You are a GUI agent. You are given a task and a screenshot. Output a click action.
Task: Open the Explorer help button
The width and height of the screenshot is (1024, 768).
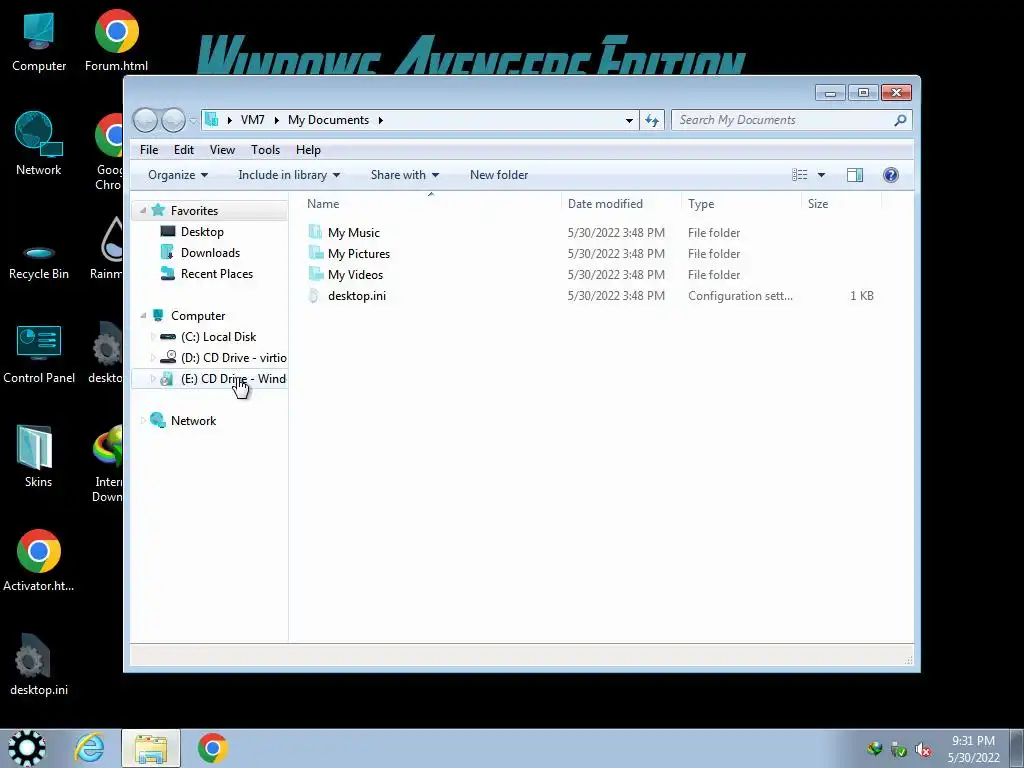tap(891, 175)
